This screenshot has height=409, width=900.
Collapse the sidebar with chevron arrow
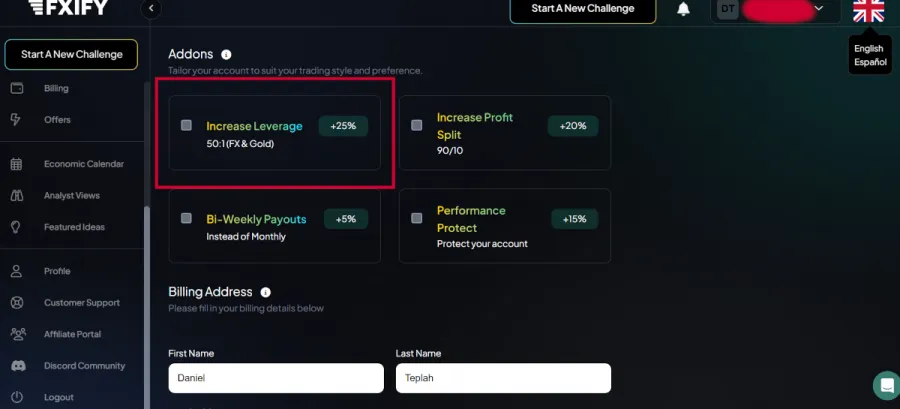152,9
